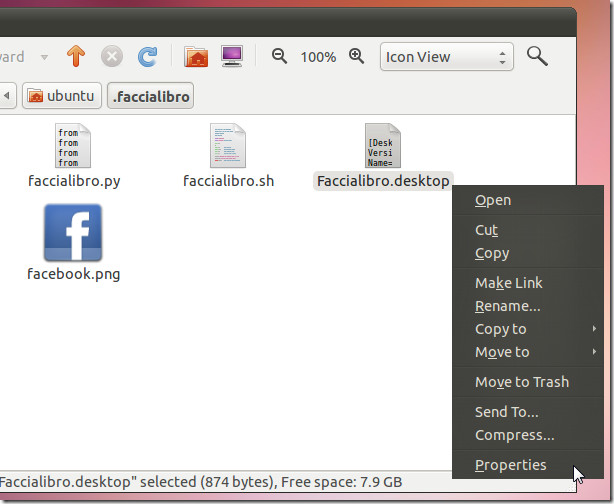The width and height of the screenshot is (614, 504).
Task: Zoom in with the plus magnifier
Action: coord(356,56)
